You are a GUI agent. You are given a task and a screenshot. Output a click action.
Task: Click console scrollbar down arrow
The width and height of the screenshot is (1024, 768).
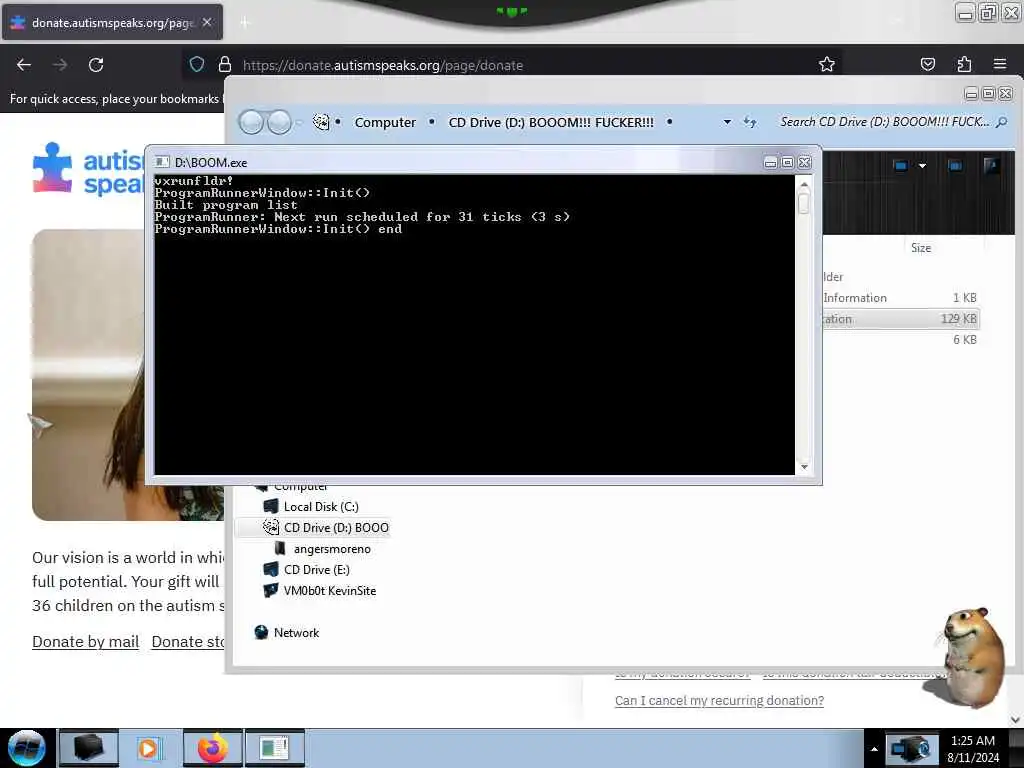click(804, 467)
